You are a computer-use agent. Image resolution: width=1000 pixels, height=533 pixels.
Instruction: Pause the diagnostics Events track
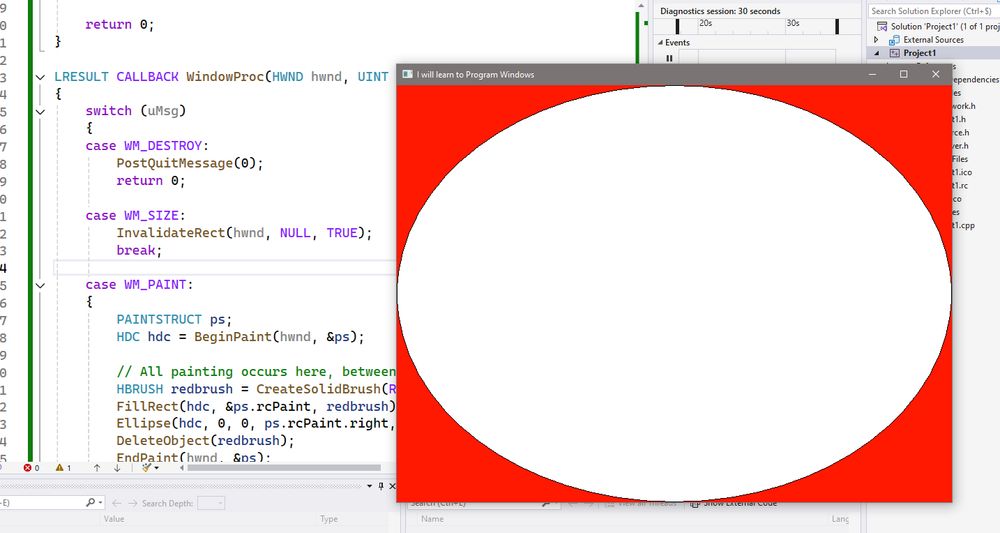click(669, 58)
